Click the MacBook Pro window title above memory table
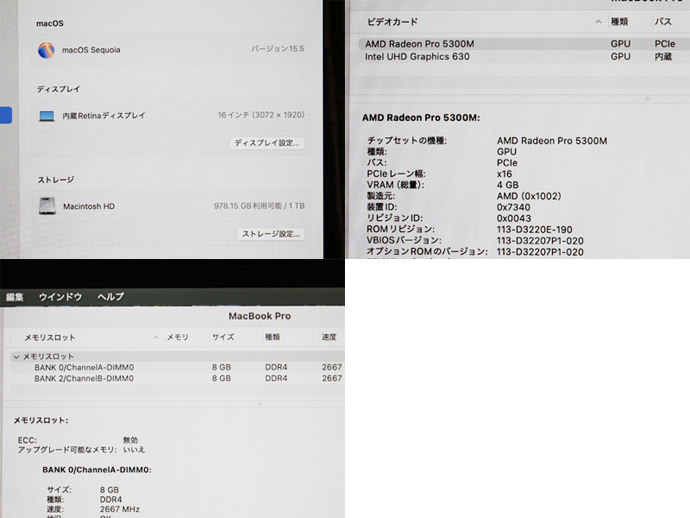This screenshot has height=518, width=690. tap(260, 316)
